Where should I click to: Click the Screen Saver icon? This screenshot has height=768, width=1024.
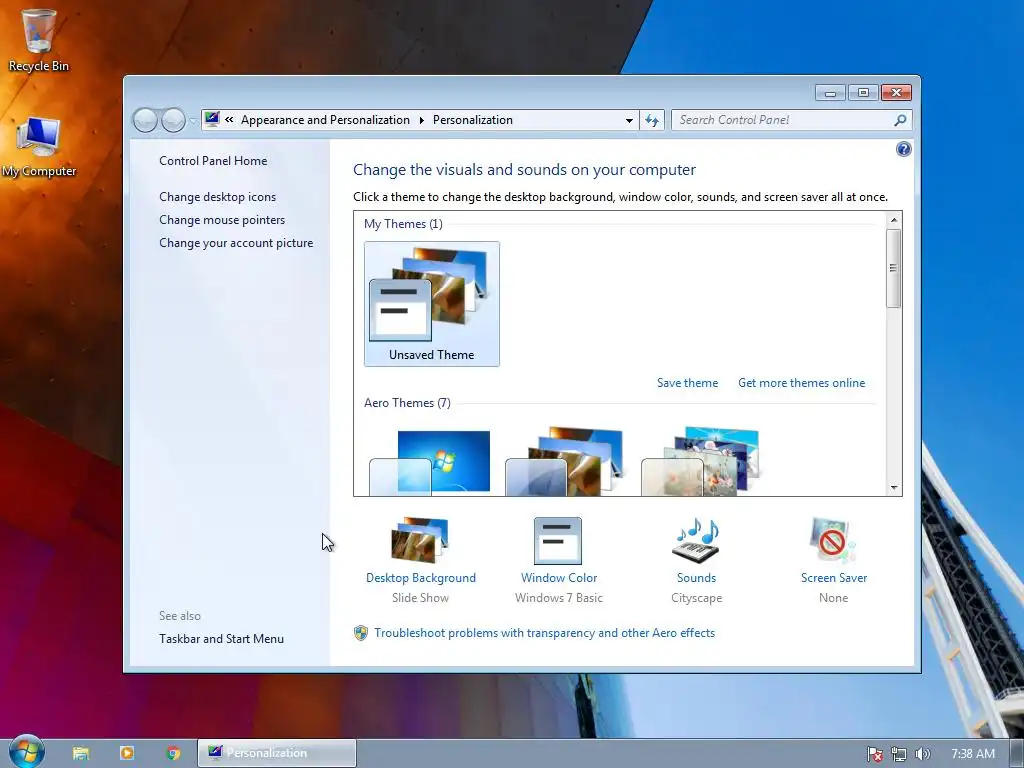click(833, 540)
